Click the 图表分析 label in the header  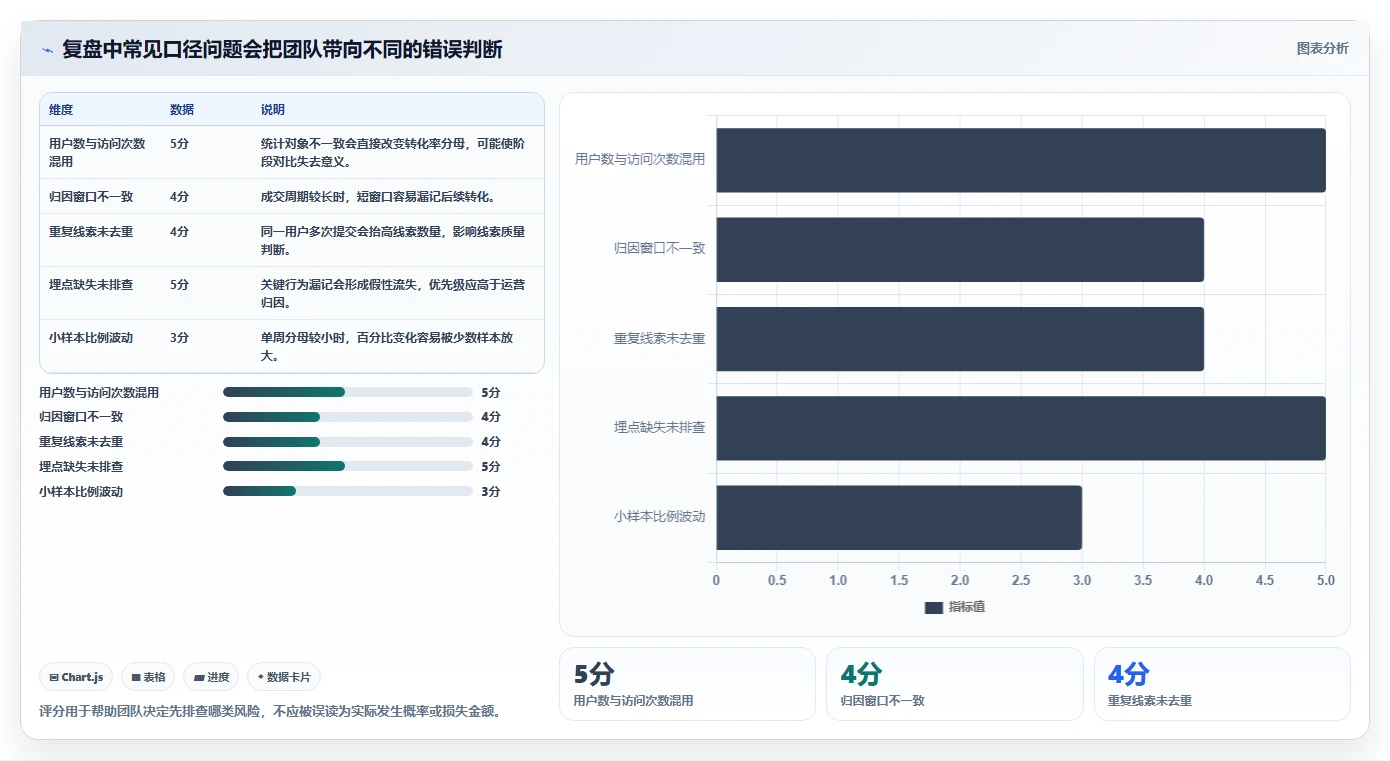point(1322,48)
